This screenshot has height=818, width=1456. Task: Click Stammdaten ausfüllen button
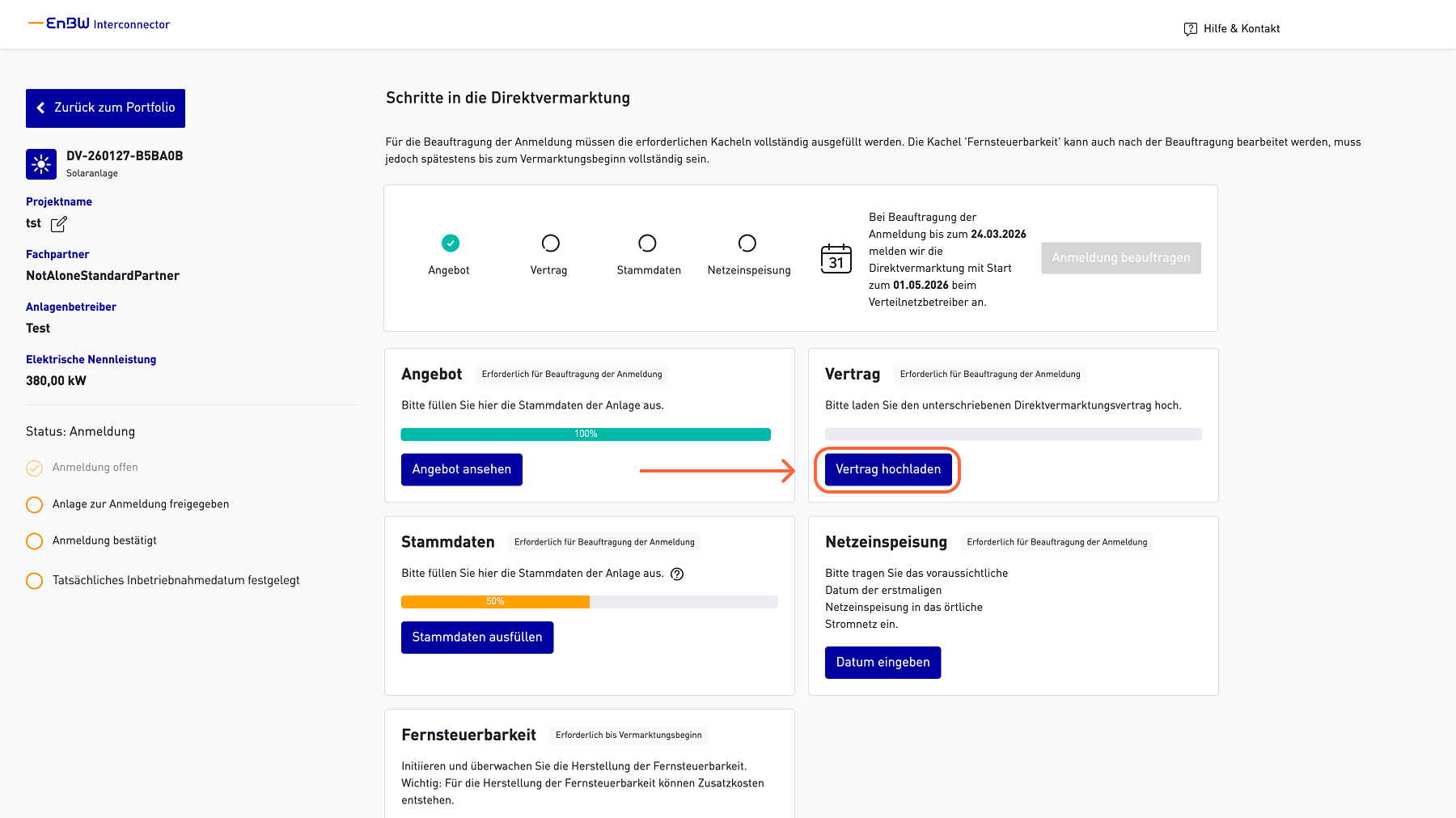click(476, 638)
